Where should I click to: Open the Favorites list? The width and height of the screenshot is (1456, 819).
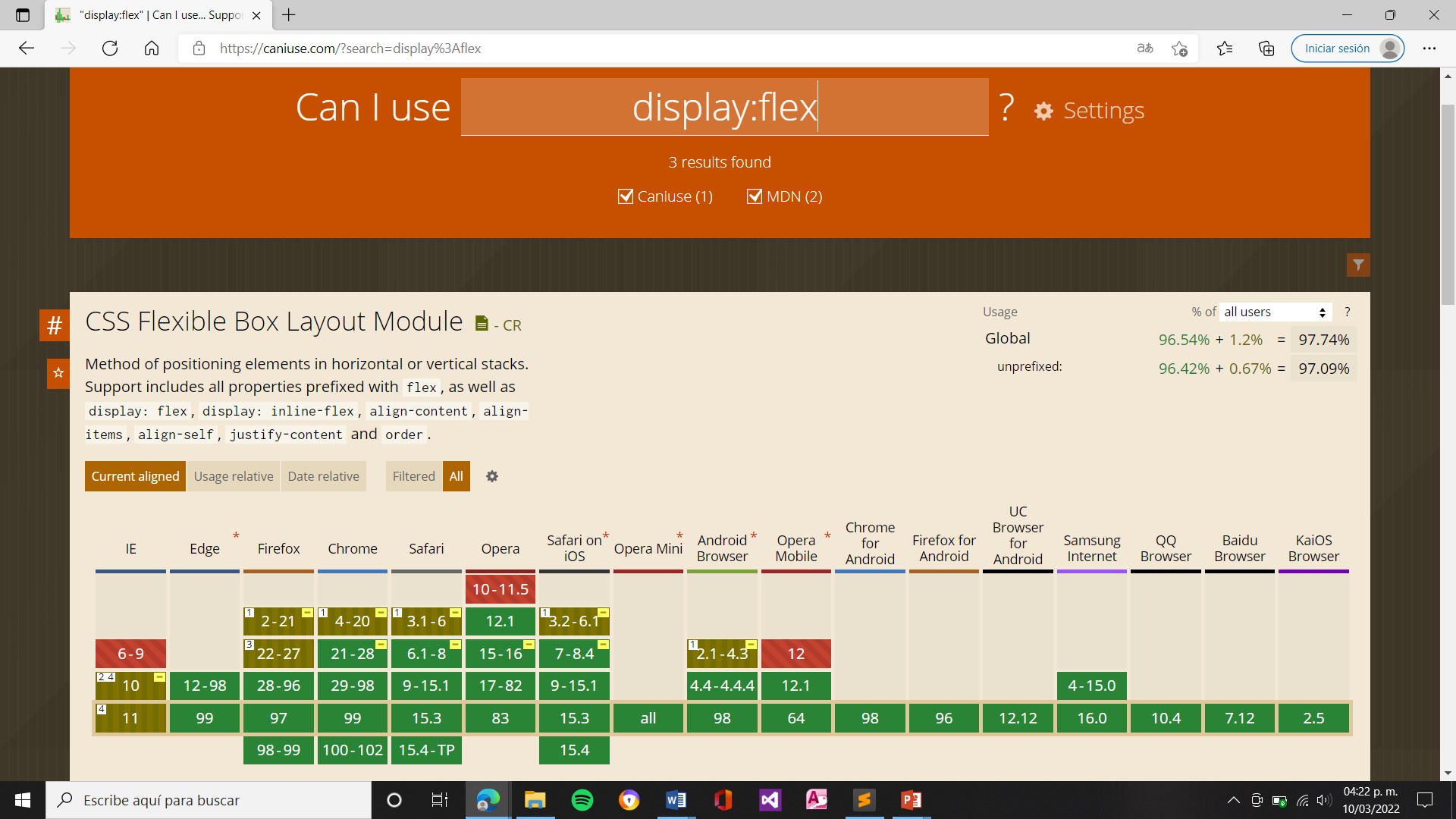click(x=1225, y=49)
